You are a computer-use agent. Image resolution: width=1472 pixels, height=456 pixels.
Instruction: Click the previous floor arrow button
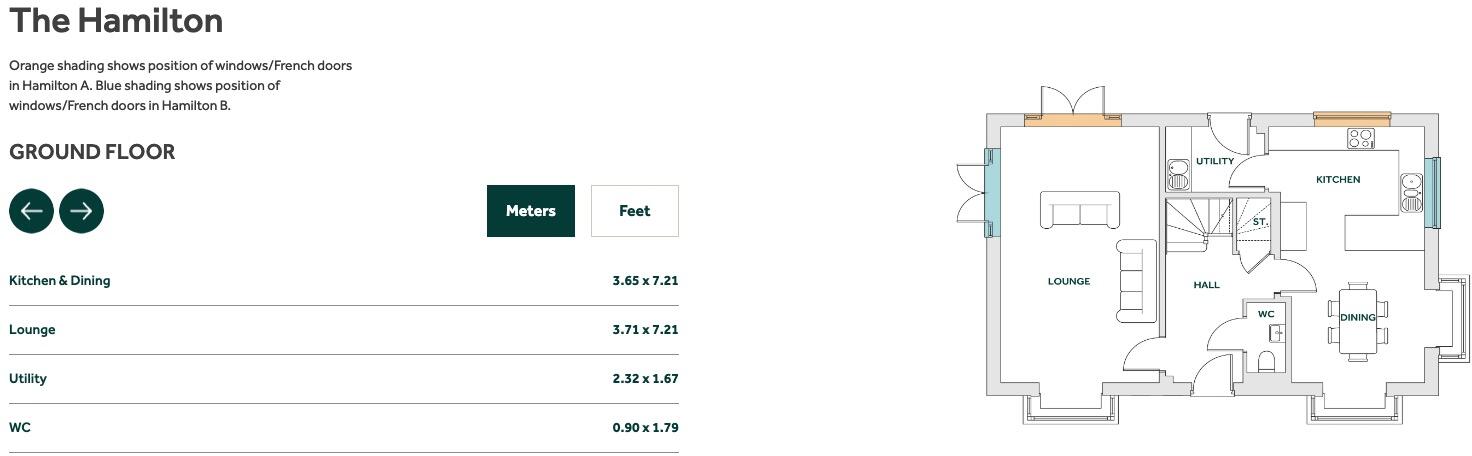pyautogui.click(x=31, y=211)
